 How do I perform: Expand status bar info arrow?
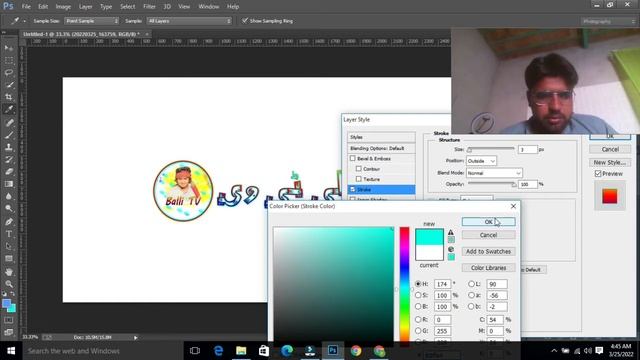136,338
